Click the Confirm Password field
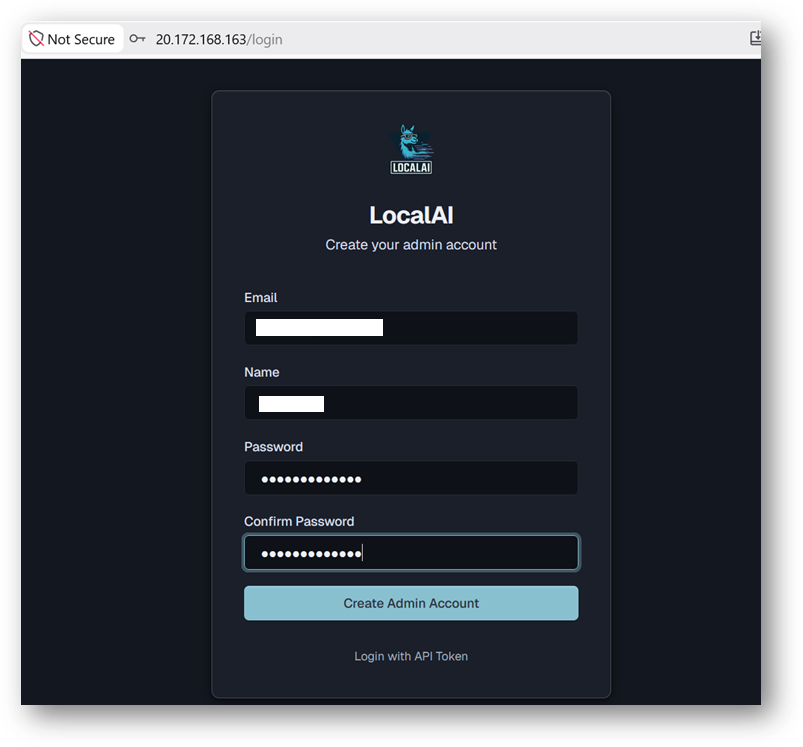Image resolution: width=803 pixels, height=747 pixels. point(411,552)
